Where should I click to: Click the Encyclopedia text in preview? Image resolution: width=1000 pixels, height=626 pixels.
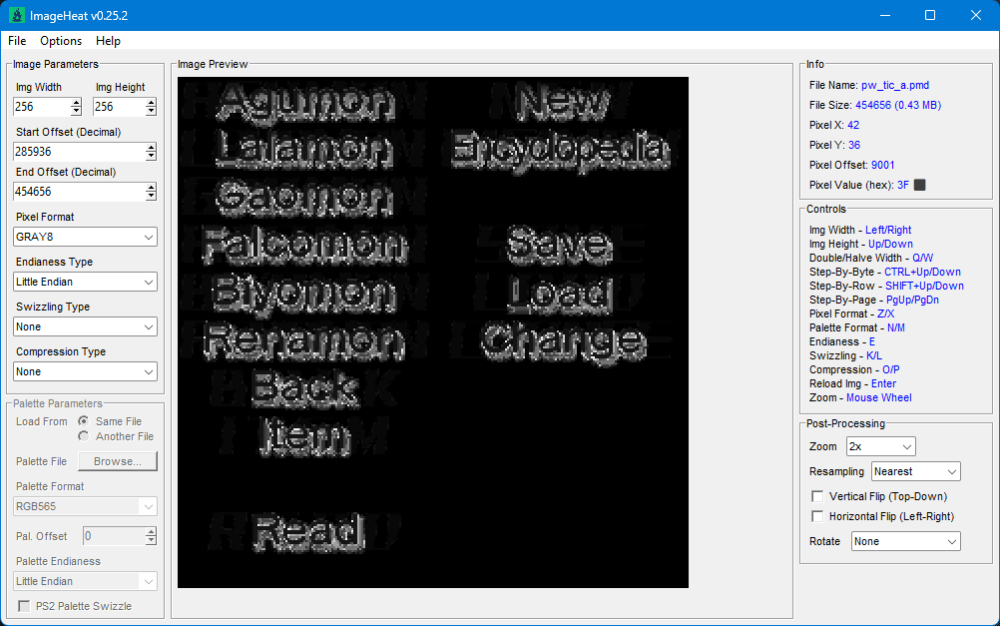[x=561, y=150]
